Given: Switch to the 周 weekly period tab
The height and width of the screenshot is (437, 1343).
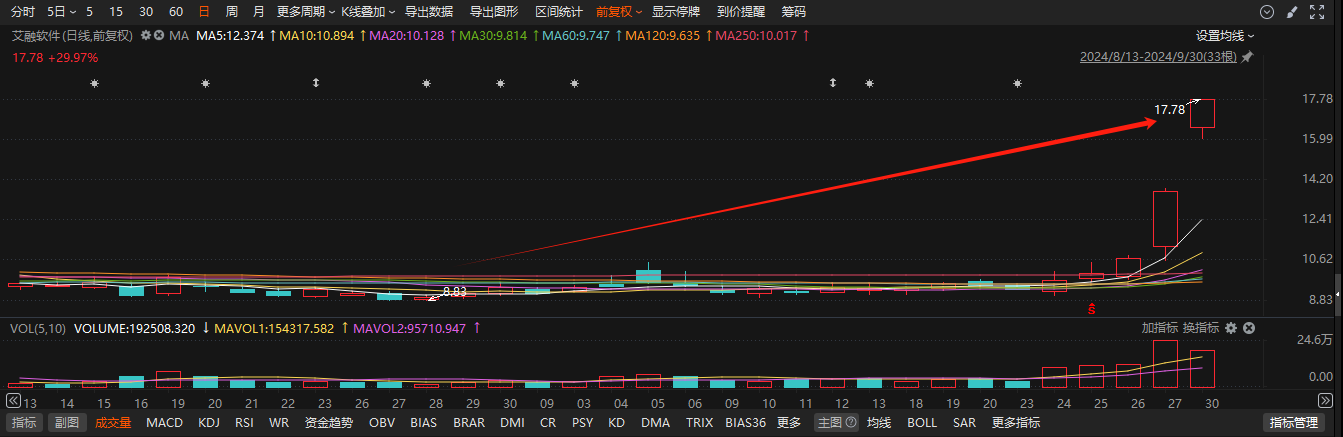Looking at the screenshot, I should 232,12.
